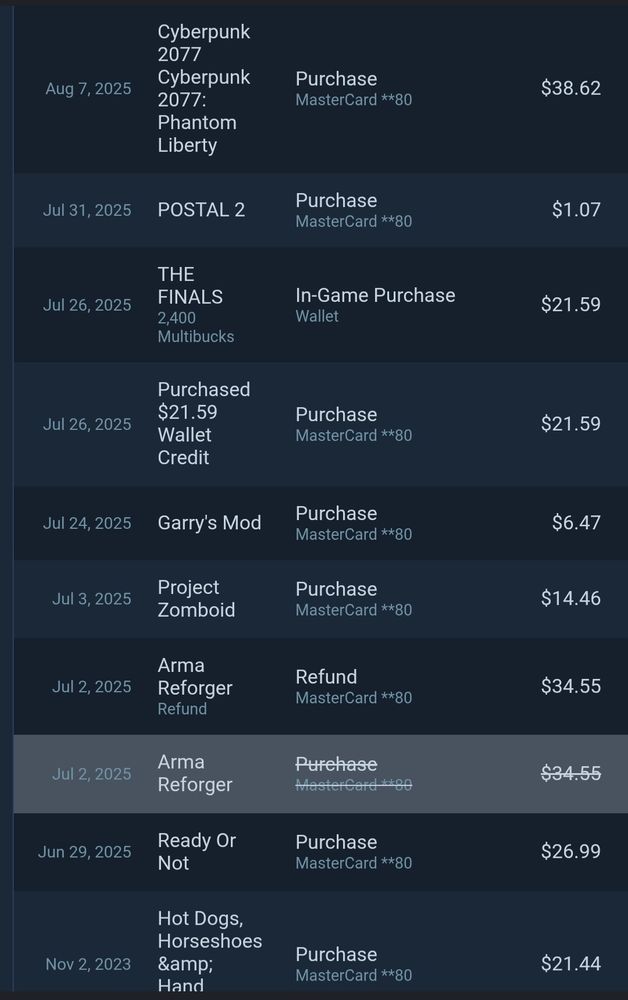The width and height of the screenshot is (628, 1000).
Task: Click the Refund type label
Action: coord(326,677)
